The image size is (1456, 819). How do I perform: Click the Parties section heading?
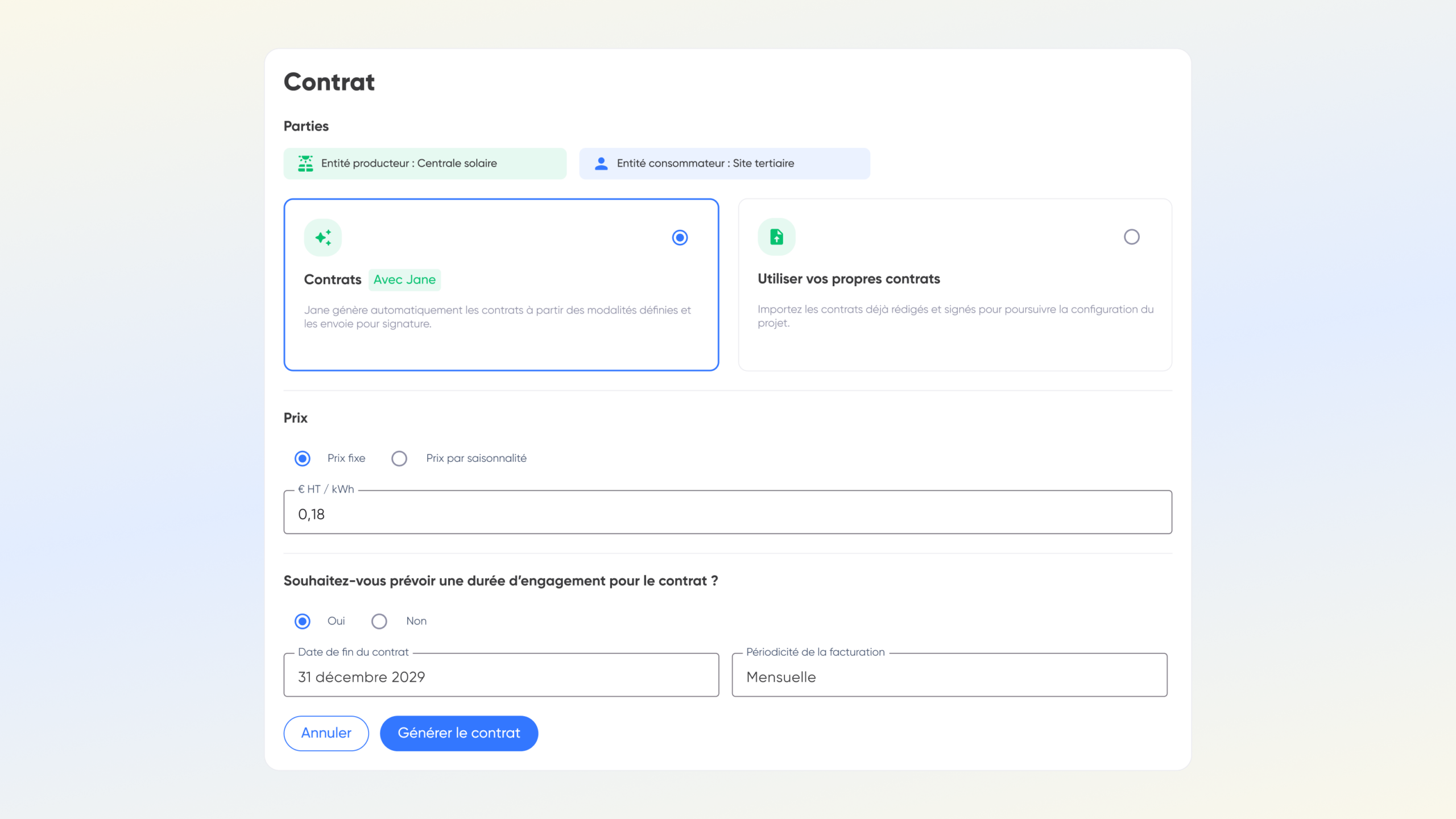pyautogui.click(x=306, y=126)
